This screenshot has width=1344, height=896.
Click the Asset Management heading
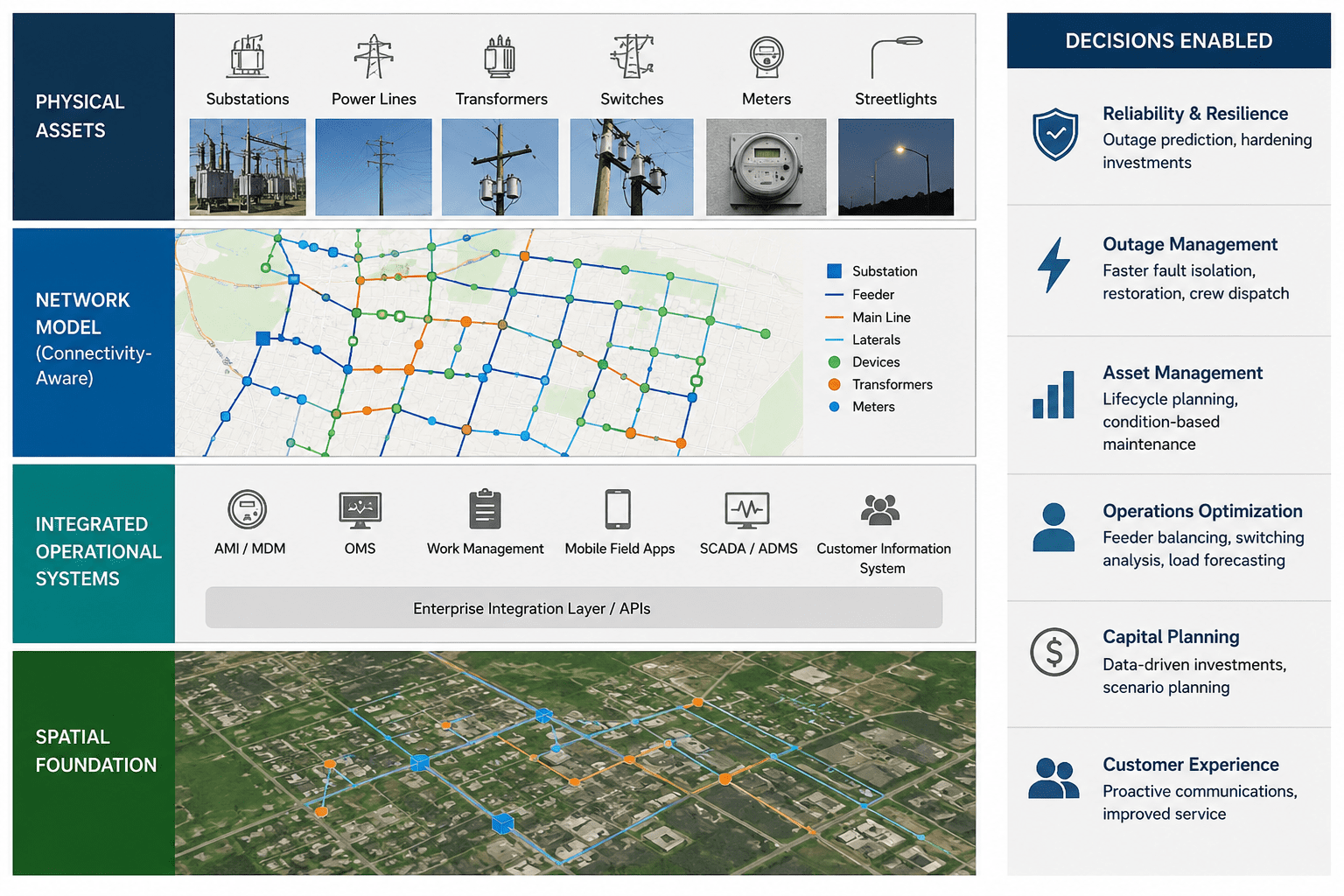click(x=1183, y=373)
